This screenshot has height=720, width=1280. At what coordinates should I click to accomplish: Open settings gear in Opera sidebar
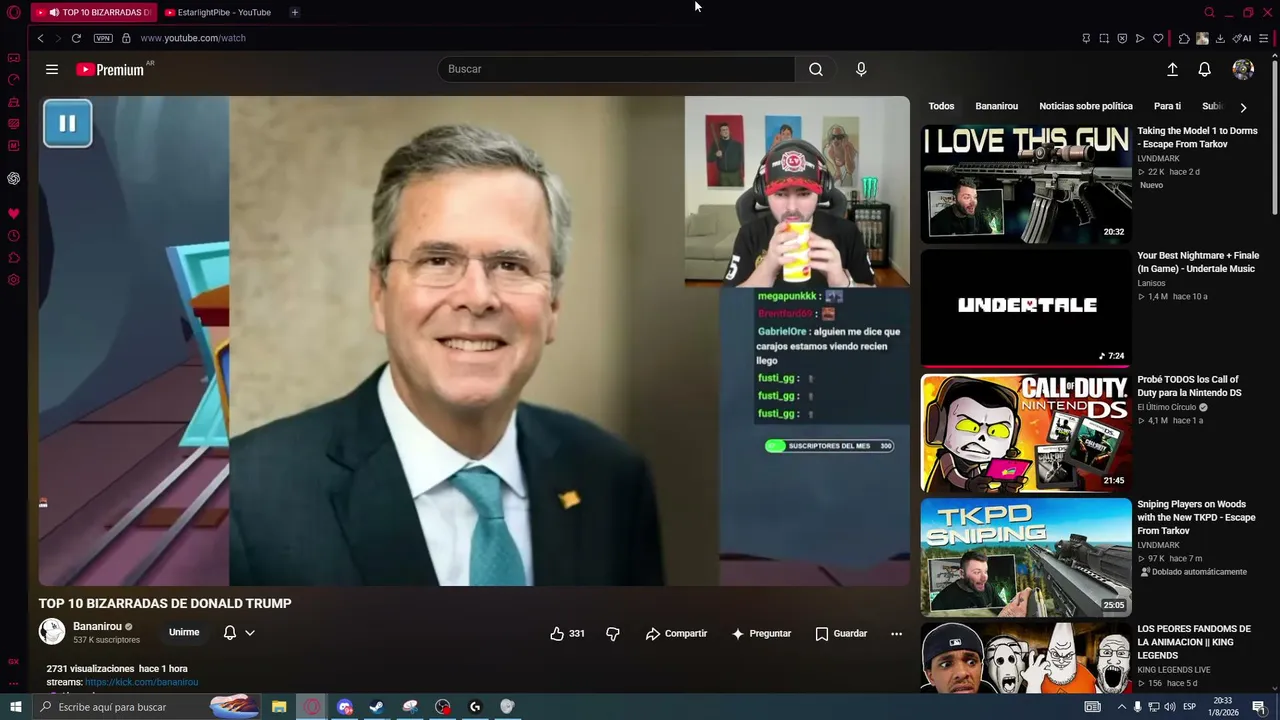point(14,280)
